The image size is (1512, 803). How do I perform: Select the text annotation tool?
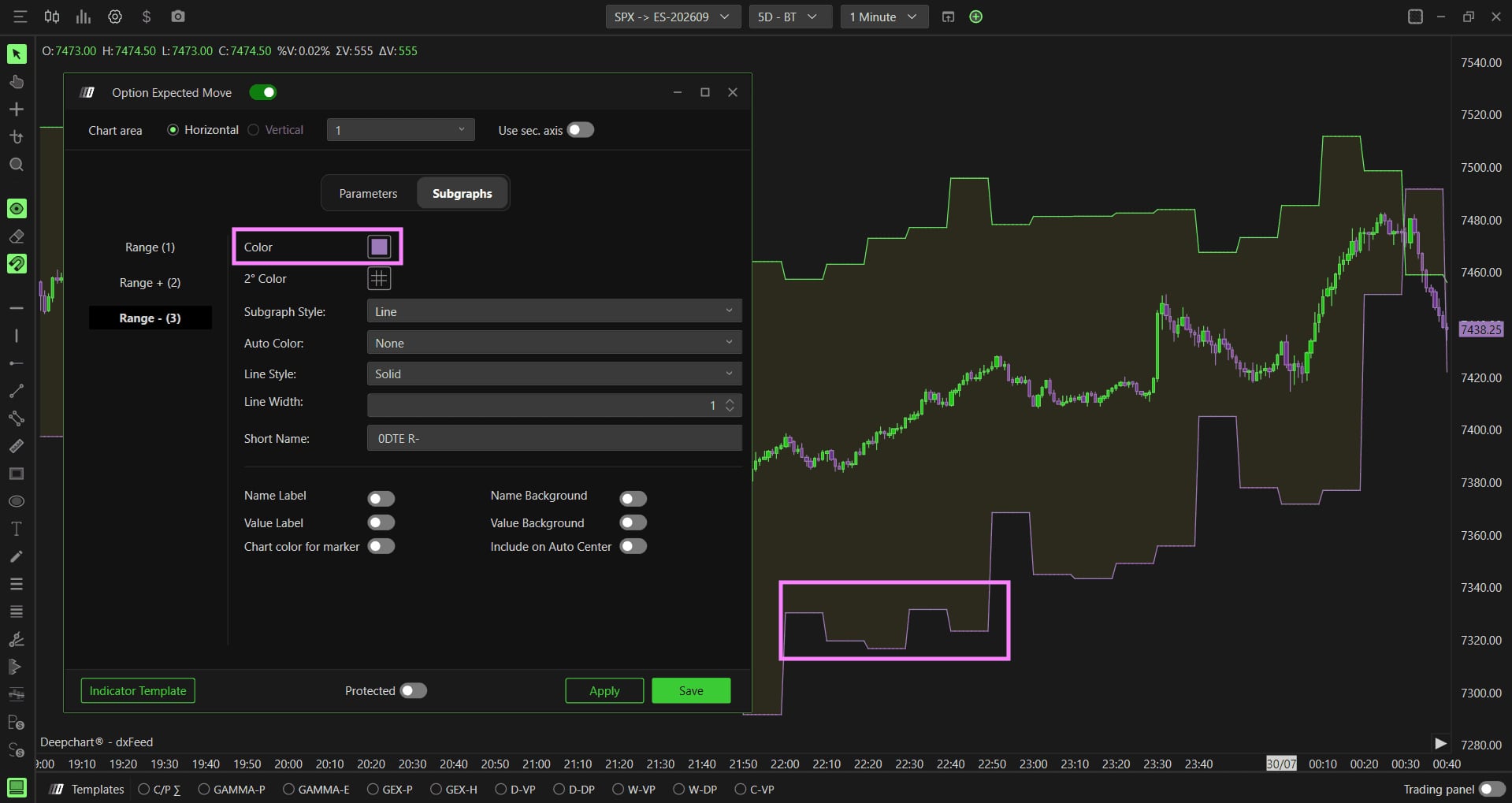tap(17, 529)
